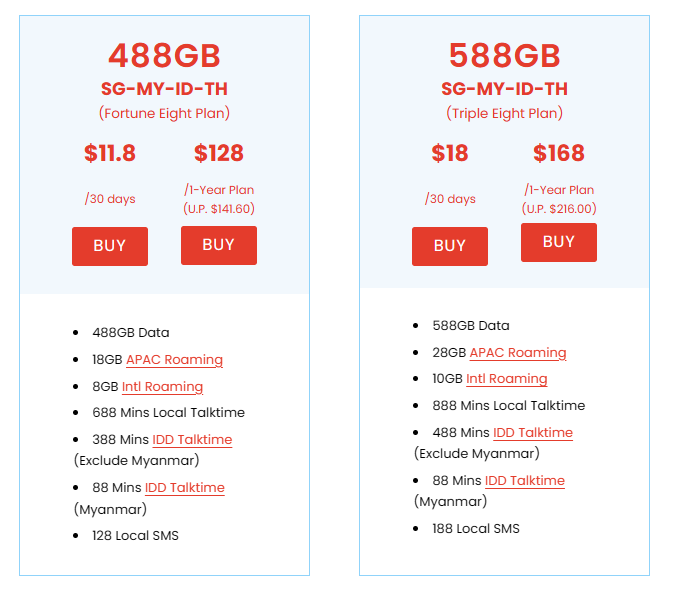Click the $128 yearly price text

[x=219, y=153]
